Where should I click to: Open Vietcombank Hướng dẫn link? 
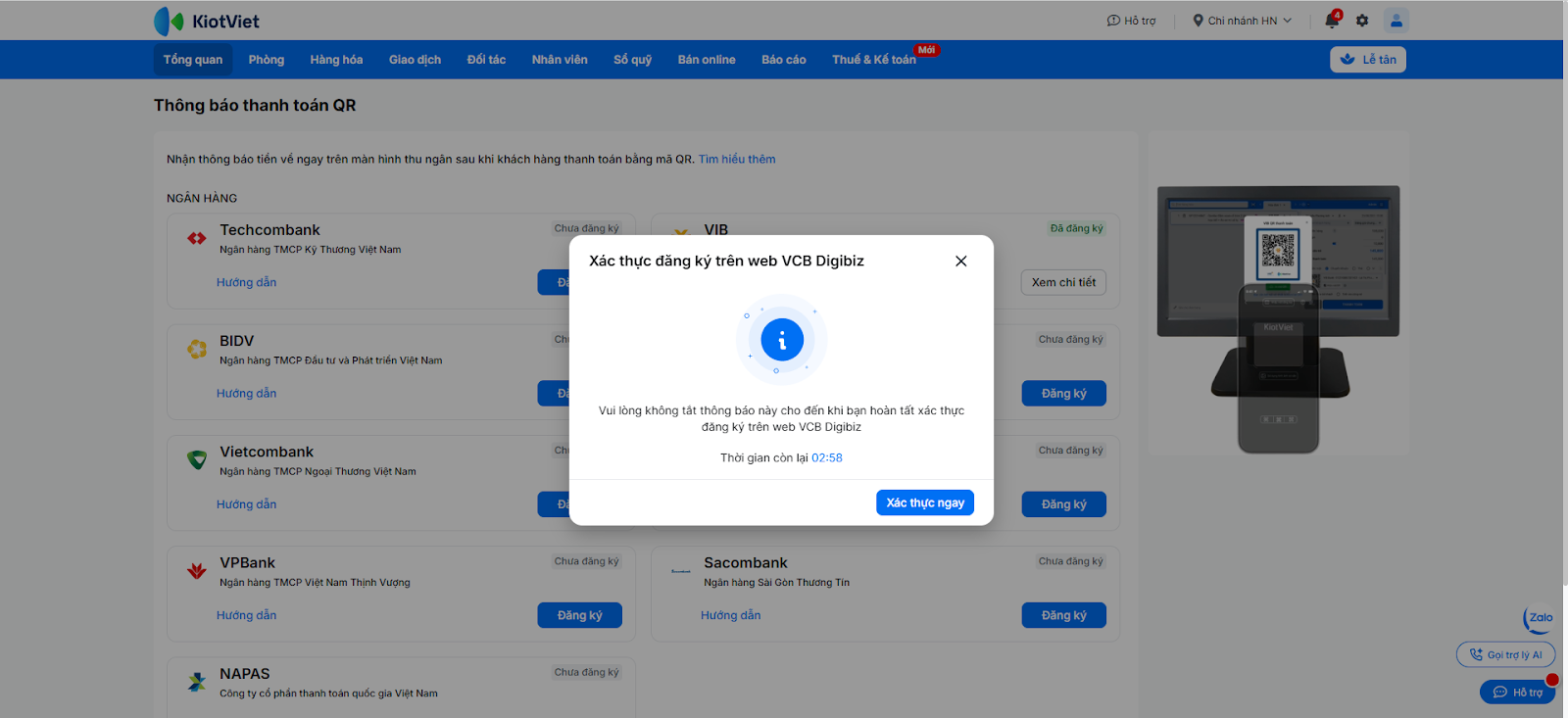[247, 504]
